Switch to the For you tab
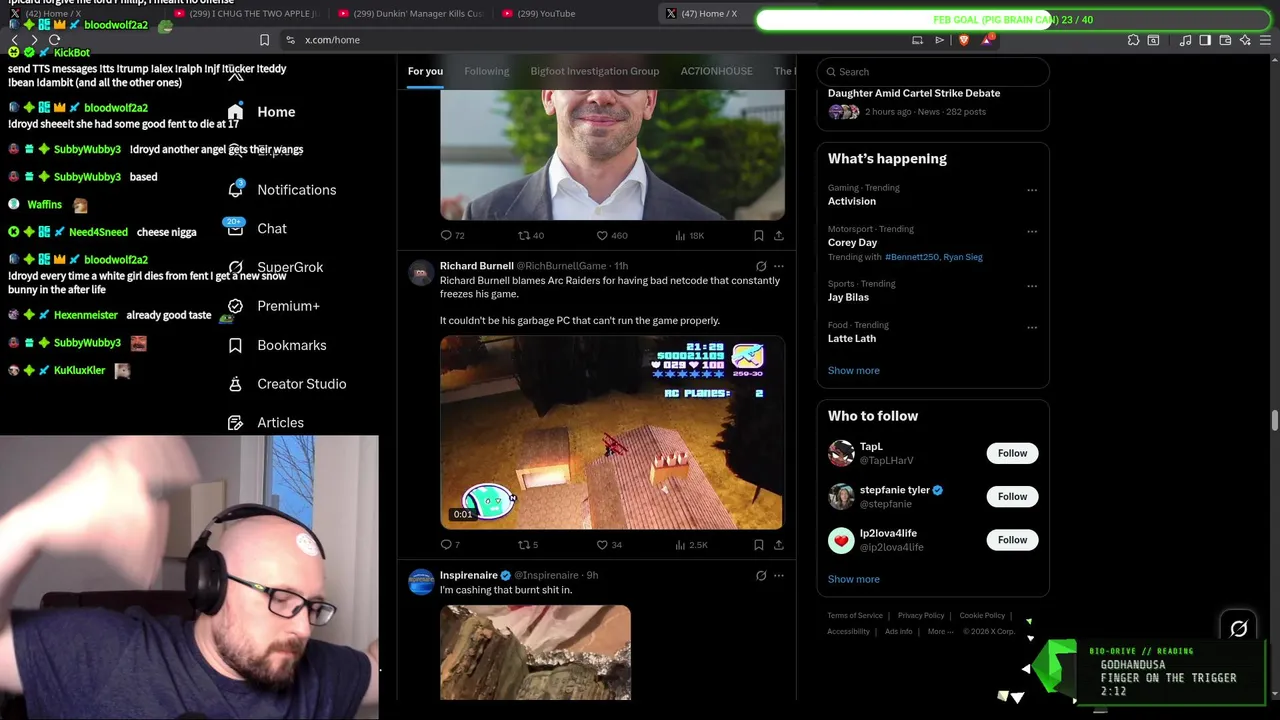The width and height of the screenshot is (1280, 720). point(425,72)
